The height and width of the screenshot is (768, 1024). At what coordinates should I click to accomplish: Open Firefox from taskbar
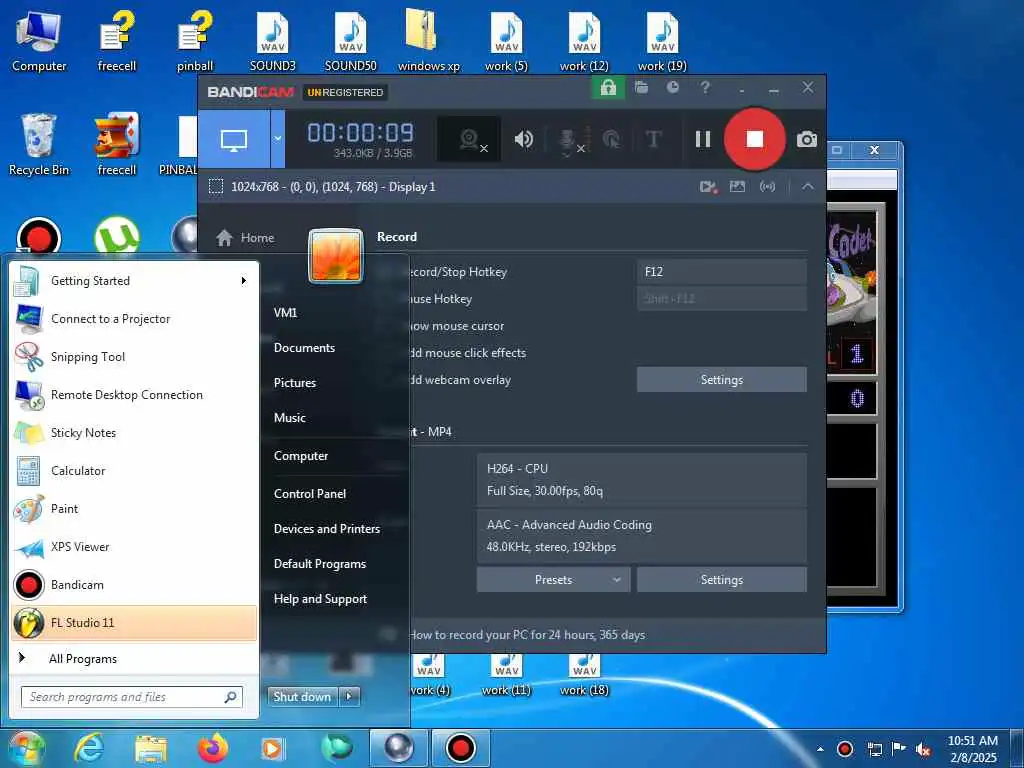[x=213, y=748]
